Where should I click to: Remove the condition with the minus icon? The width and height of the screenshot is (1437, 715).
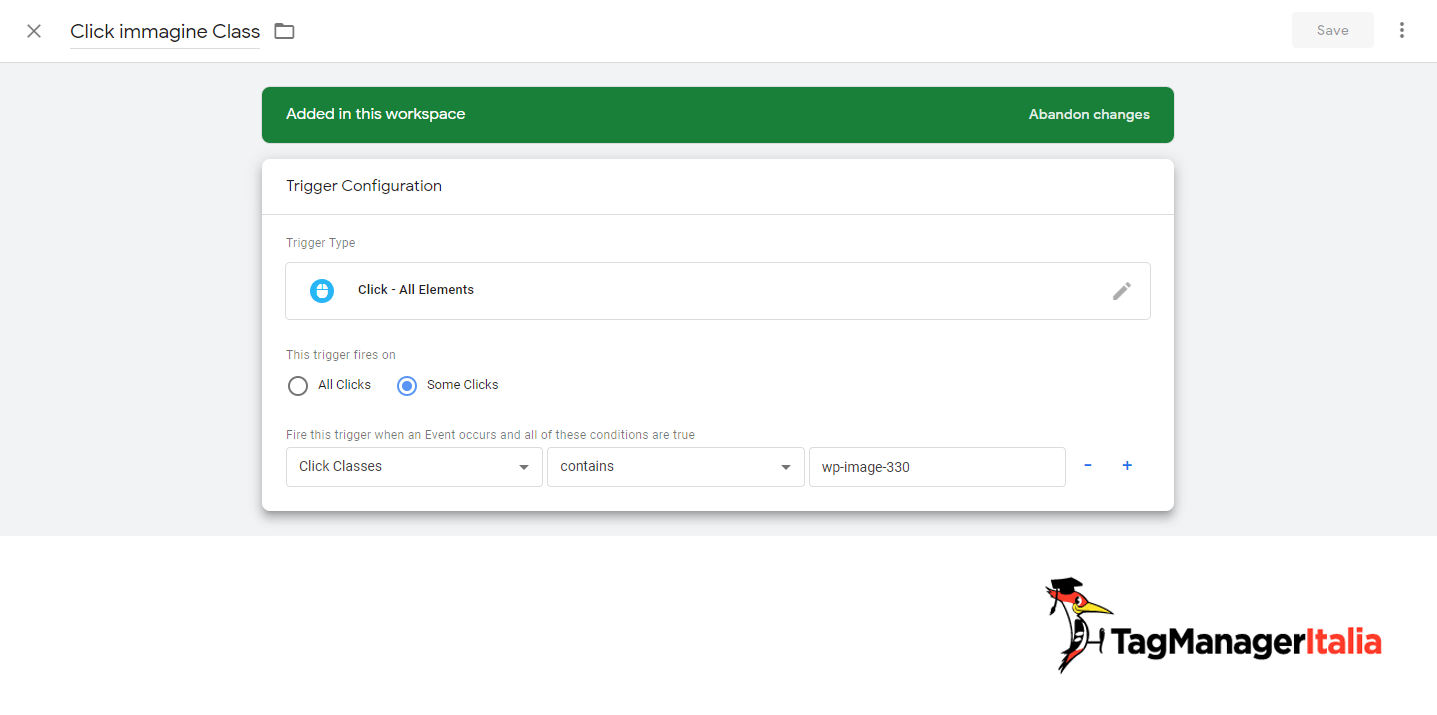click(x=1088, y=465)
